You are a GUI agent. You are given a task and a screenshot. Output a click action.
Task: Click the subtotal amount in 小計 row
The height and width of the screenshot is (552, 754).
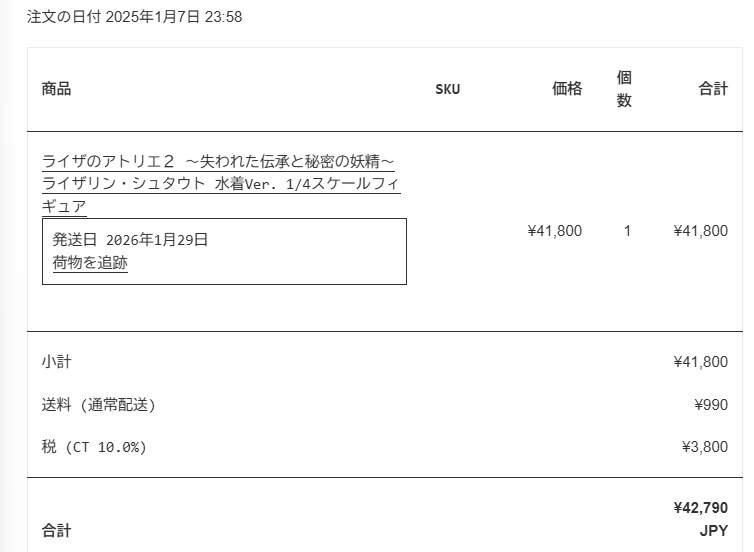[x=700, y=361]
